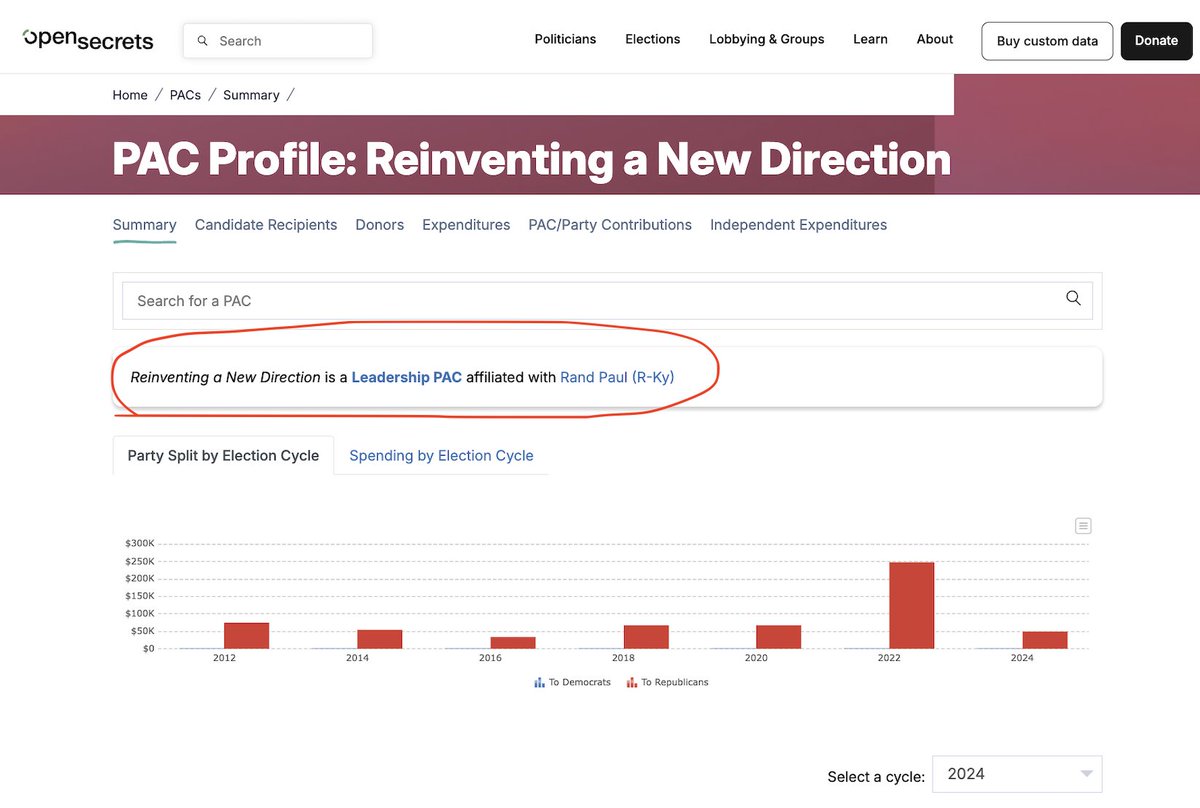Image resolution: width=1200 pixels, height=808 pixels.
Task: Click the 2016 Republican bar
Action: click(x=512, y=642)
